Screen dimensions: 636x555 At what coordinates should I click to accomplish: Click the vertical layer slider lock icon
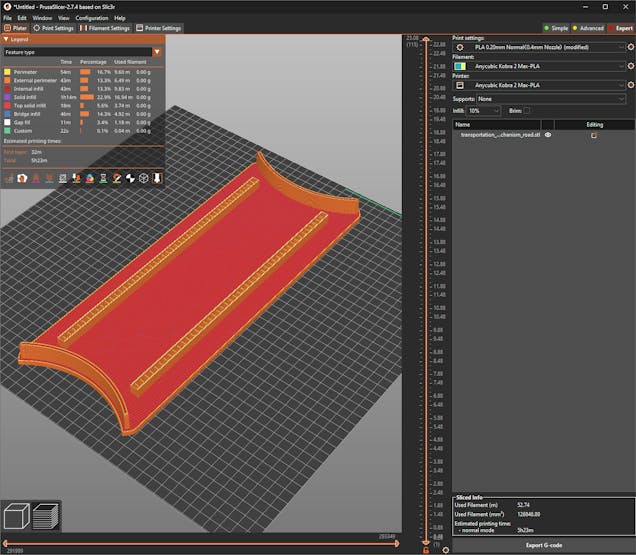point(426,550)
